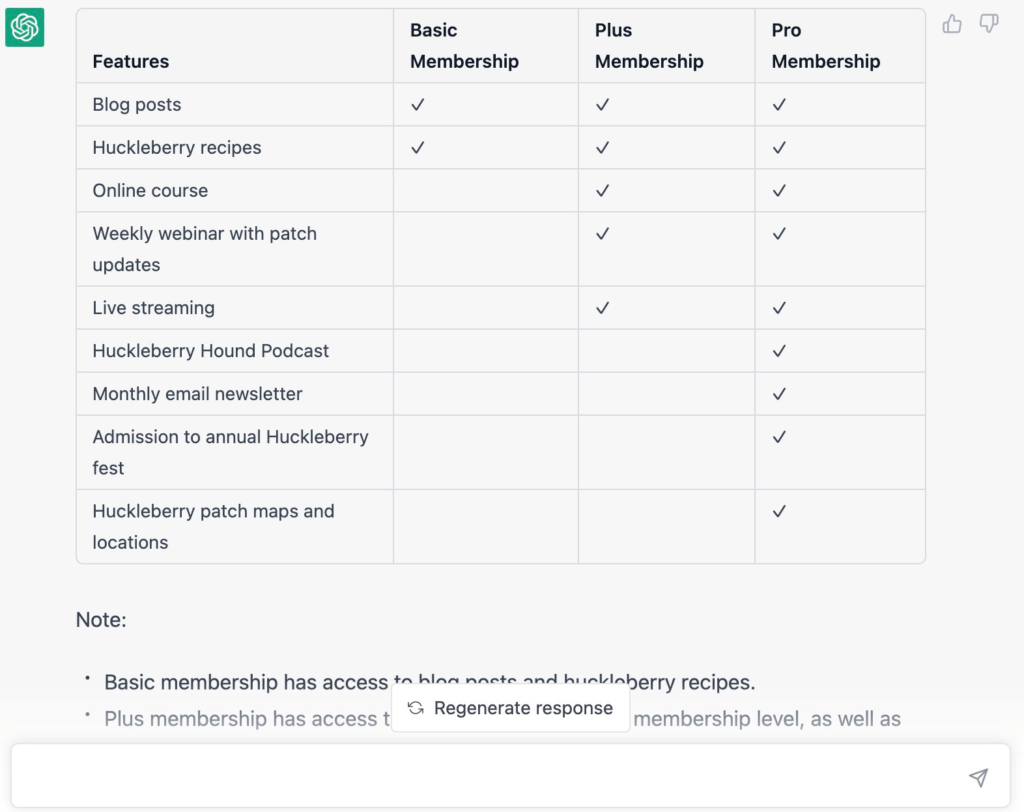Click the Huckleberry recipes row label
Image resolution: width=1024 pixels, height=812 pixels.
tap(177, 148)
